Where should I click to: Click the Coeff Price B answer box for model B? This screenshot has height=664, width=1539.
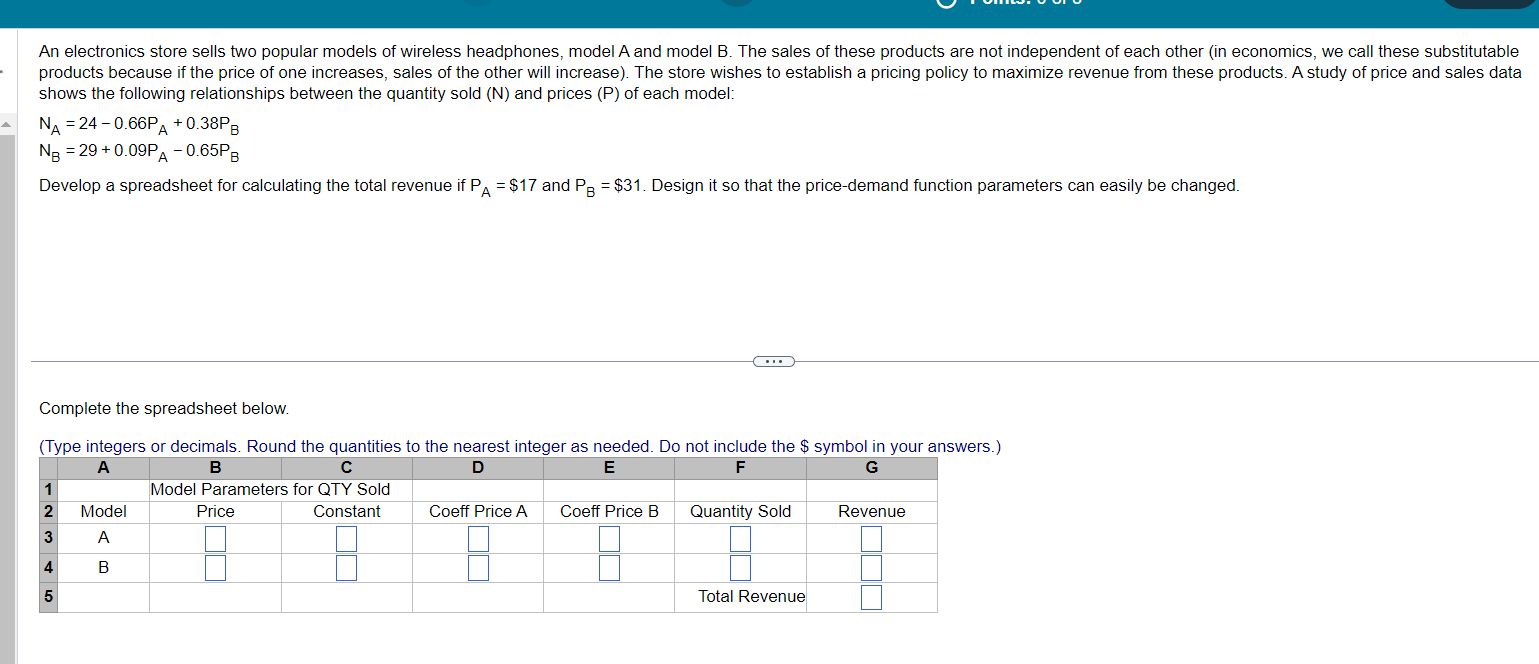(x=610, y=567)
